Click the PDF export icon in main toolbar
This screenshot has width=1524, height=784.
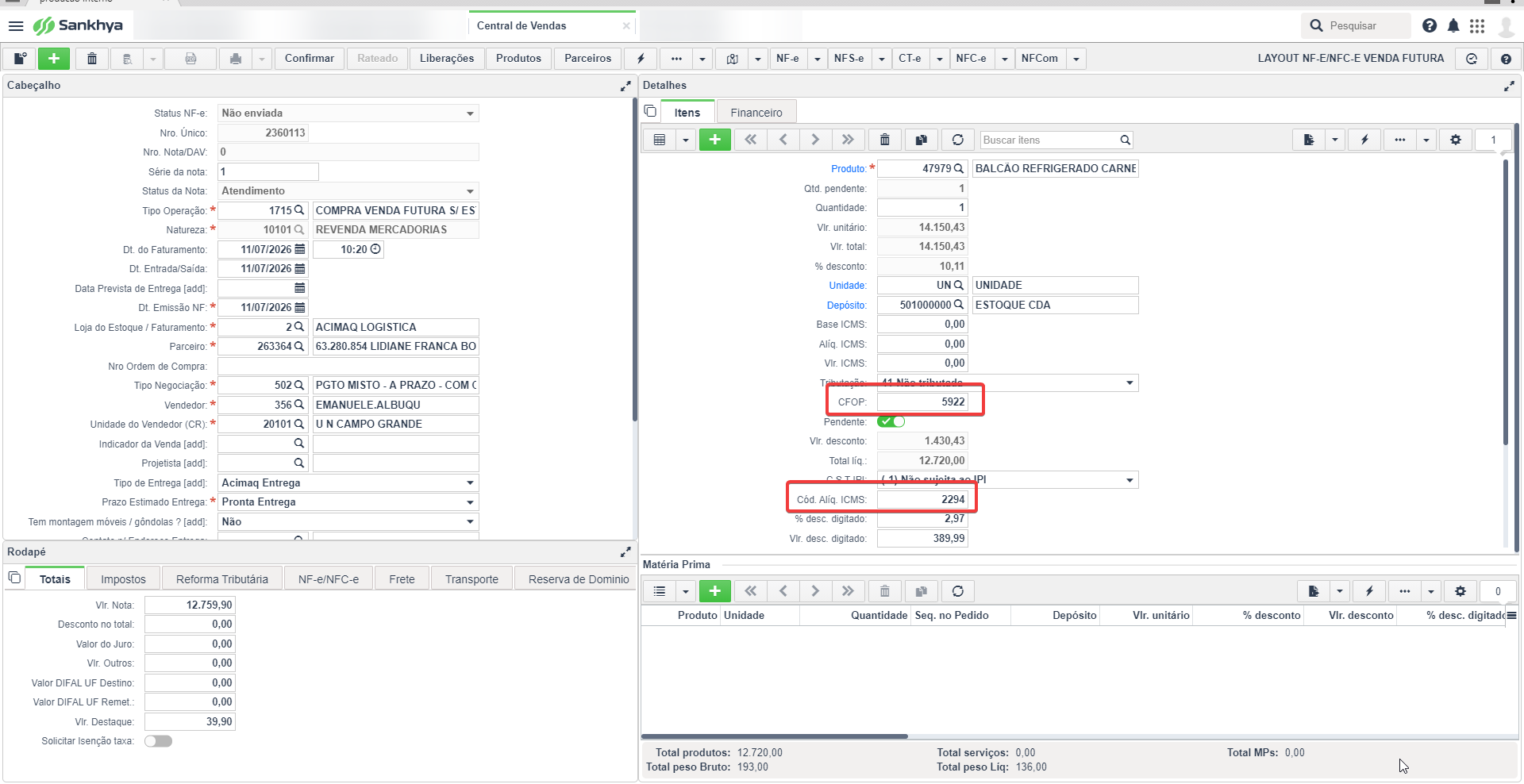click(190, 59)
